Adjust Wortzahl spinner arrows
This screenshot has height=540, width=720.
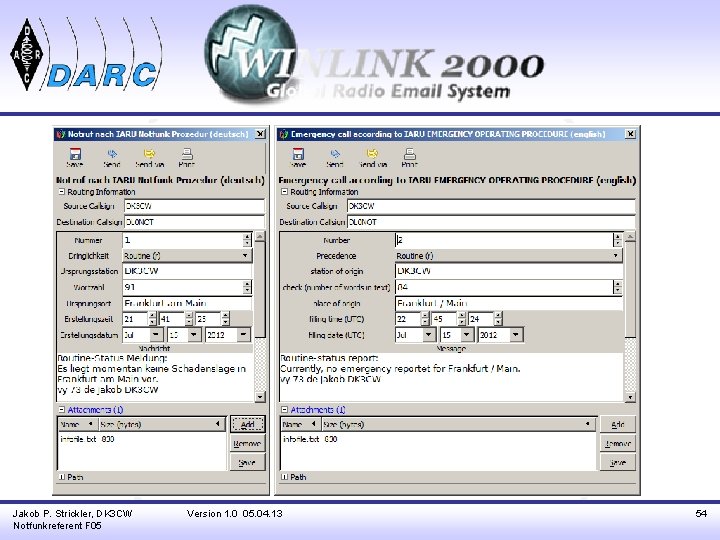247,287
